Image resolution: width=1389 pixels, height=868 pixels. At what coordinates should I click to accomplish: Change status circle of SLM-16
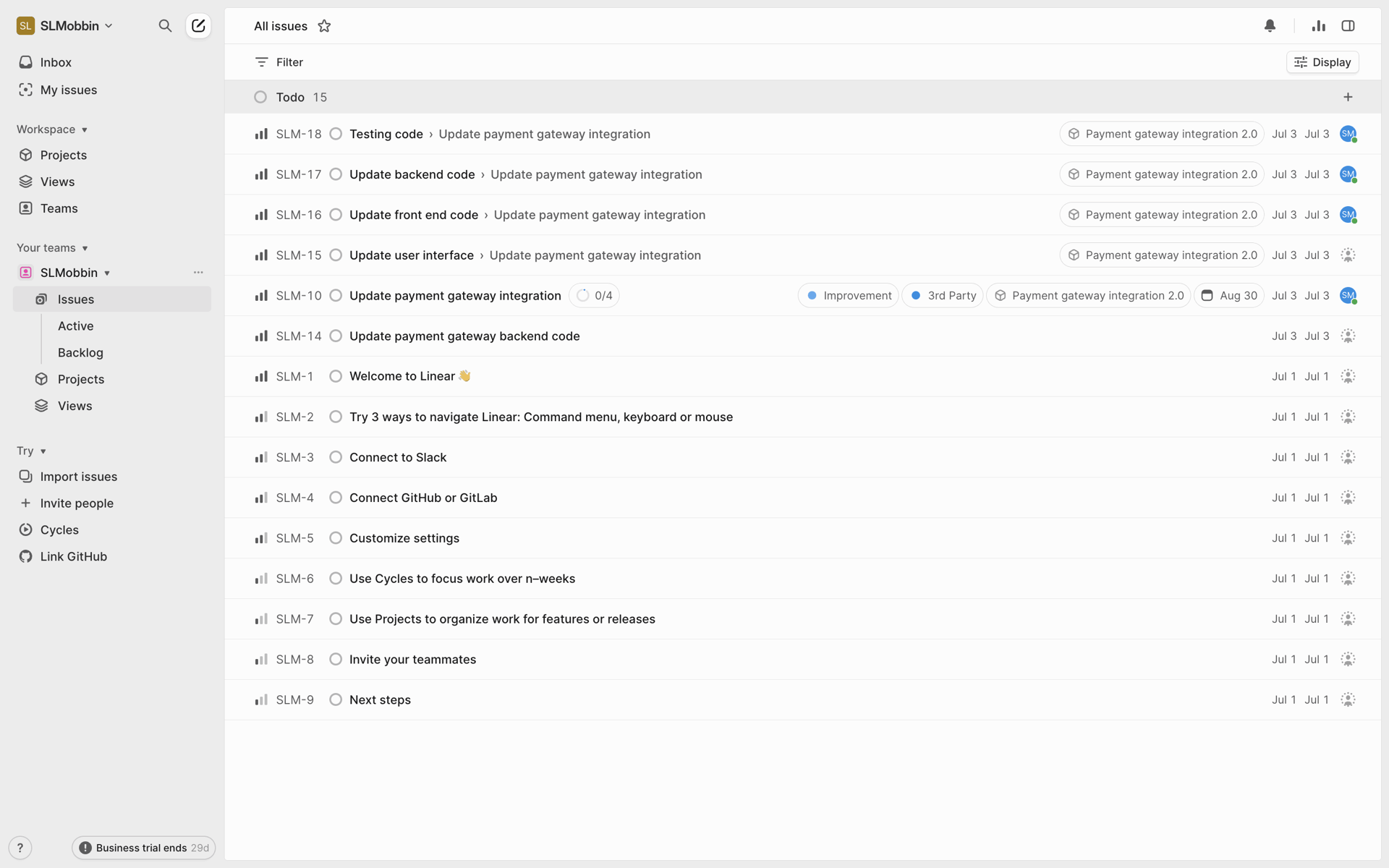336,215
